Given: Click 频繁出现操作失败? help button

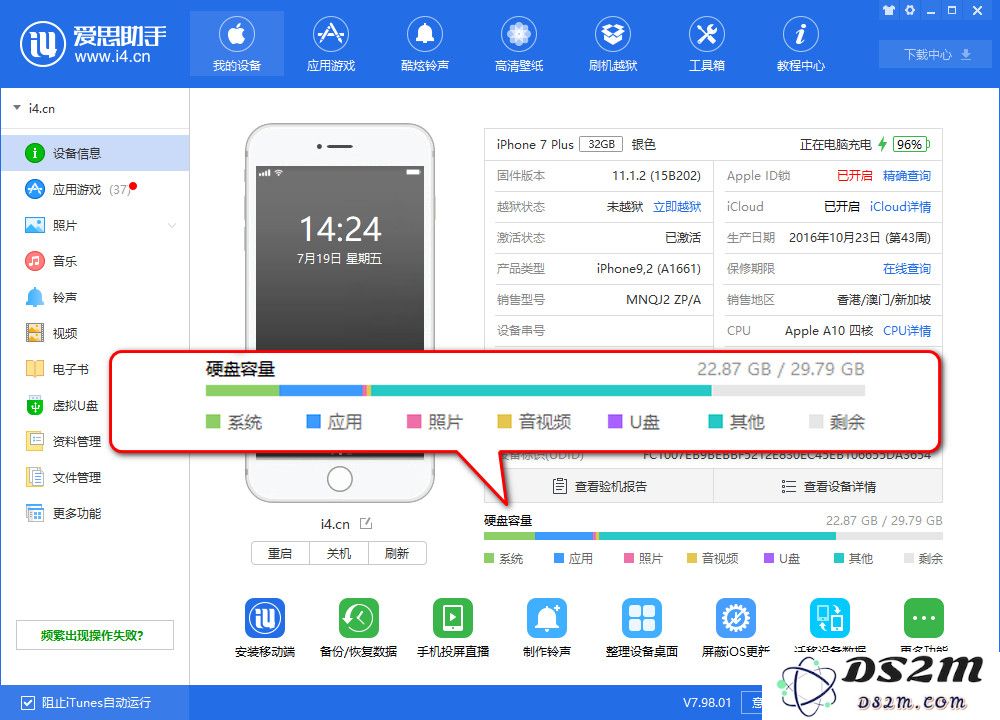Looking at the screenshot, I should [94, 635].
